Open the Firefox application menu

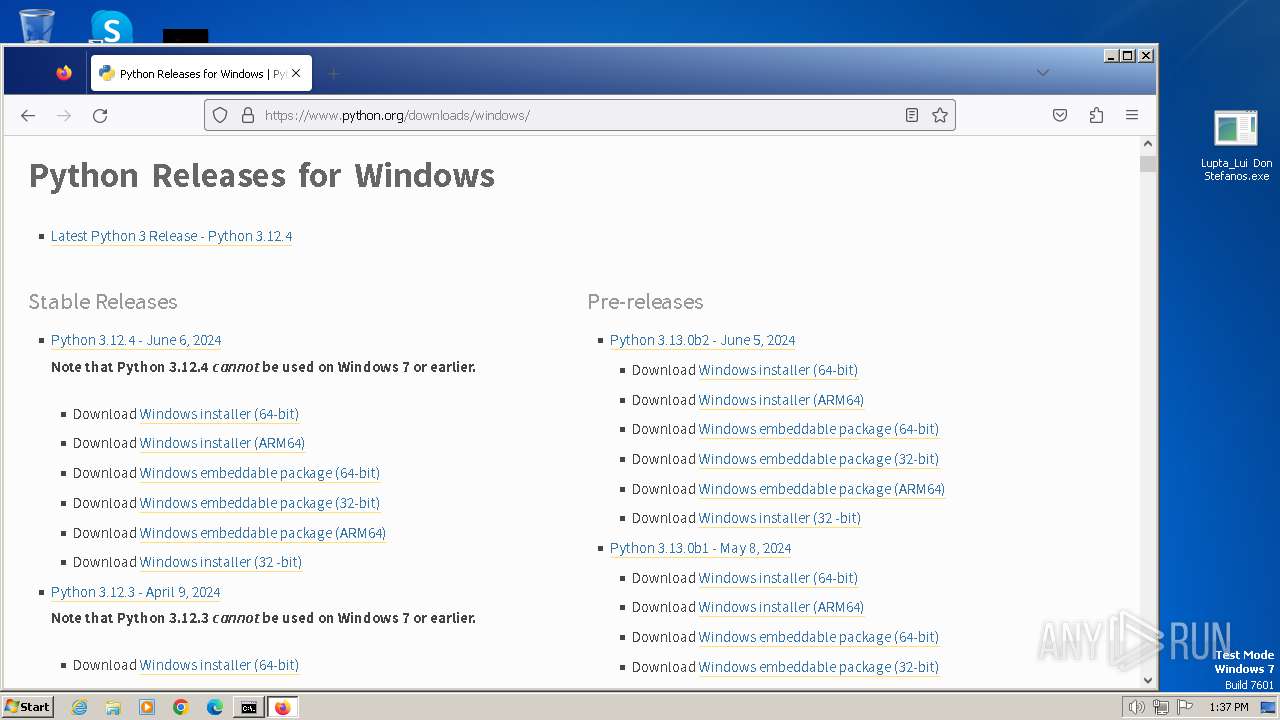click(x=1132, y=115)
